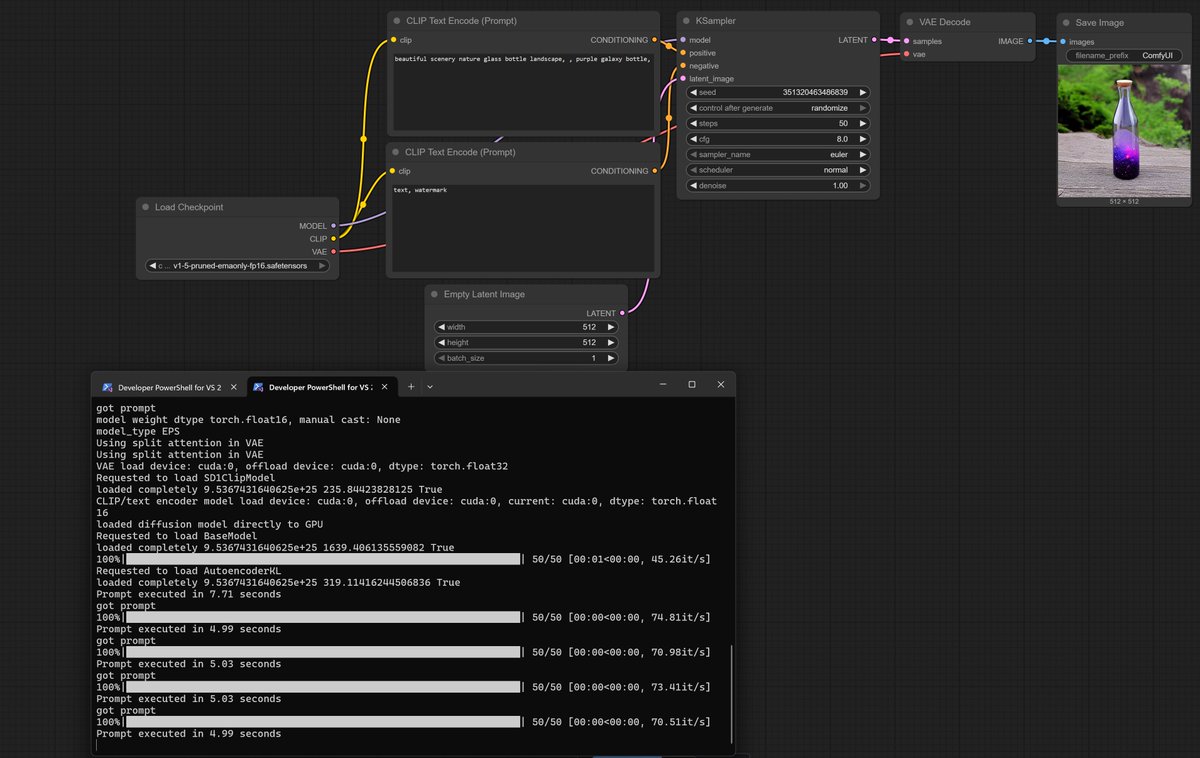Click the MODEL output slot on Load Checkpoint
Screen dimensions: 1200x758
click(x=333, y=226)
